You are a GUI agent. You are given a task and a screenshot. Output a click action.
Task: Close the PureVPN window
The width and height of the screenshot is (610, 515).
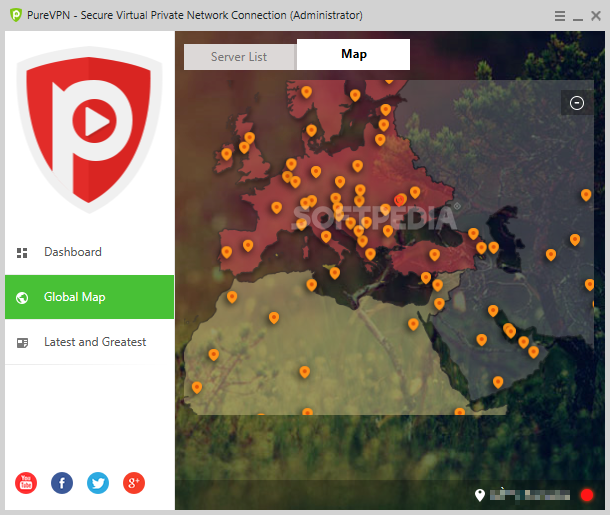coord(596,16)
